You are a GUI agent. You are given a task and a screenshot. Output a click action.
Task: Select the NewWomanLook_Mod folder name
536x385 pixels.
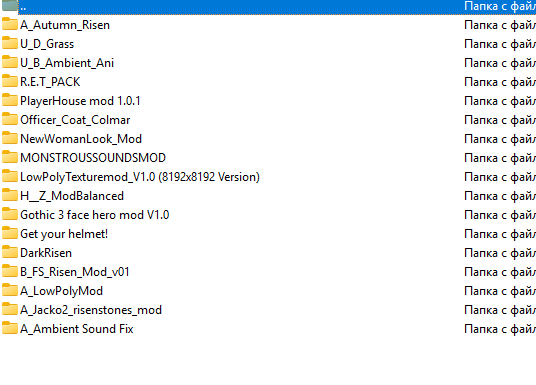pos(81,139)
